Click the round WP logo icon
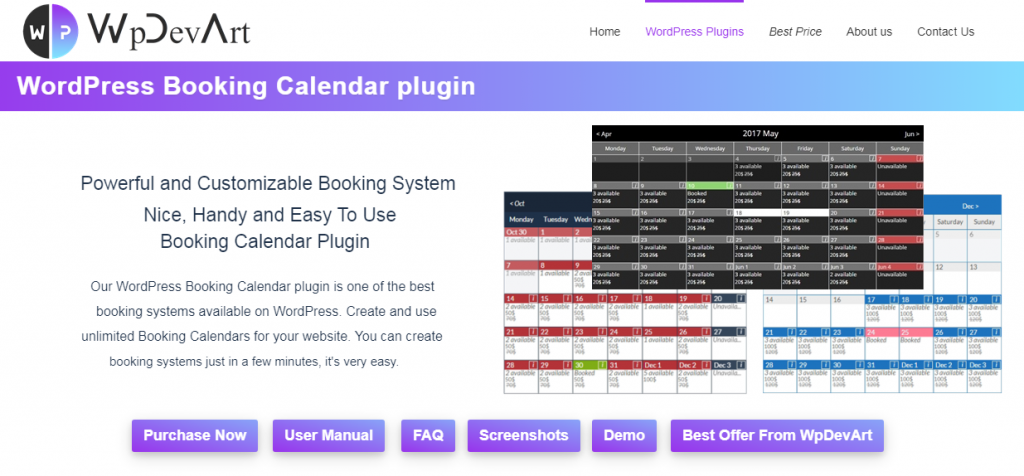This screenshot has width=1024, height=476. [x=50, y=31]
